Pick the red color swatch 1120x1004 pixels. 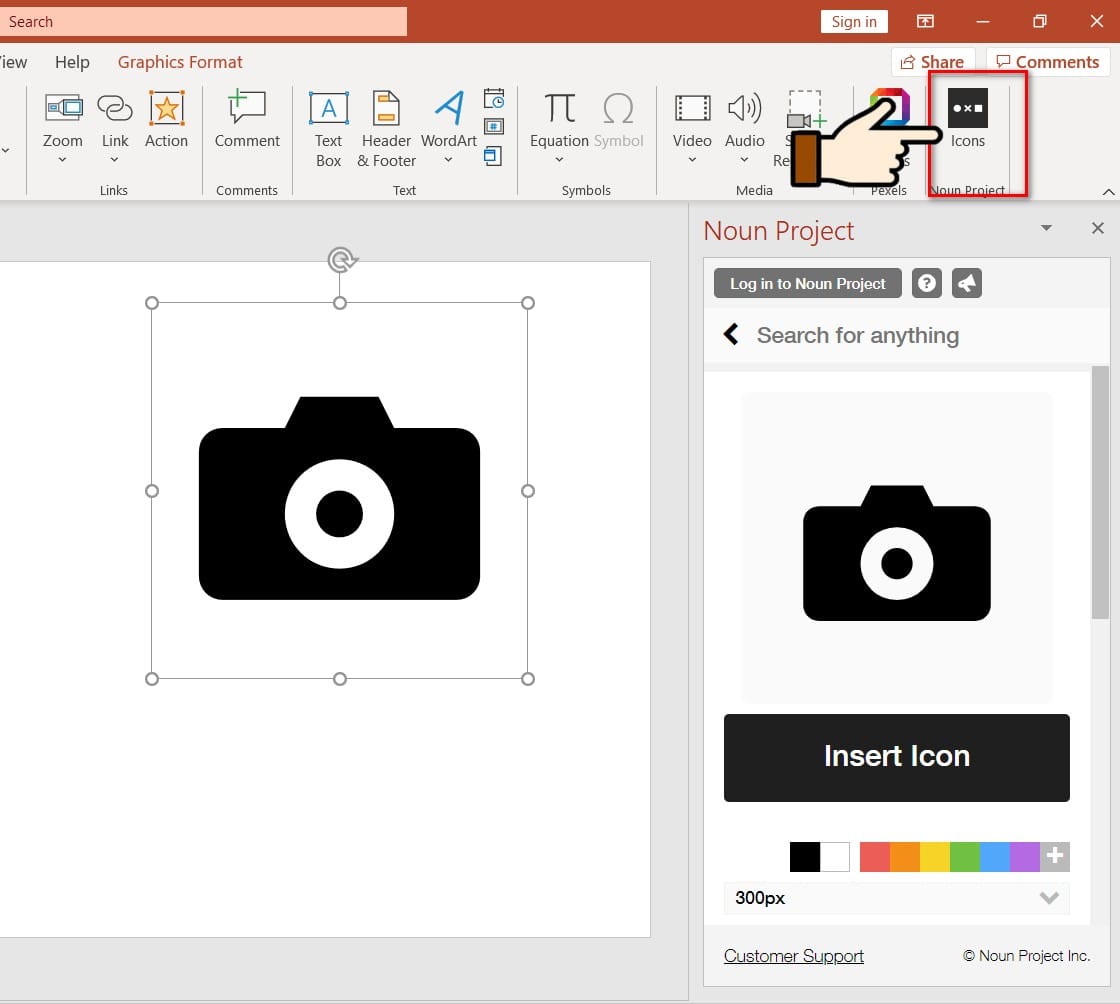tap(875, 857)
